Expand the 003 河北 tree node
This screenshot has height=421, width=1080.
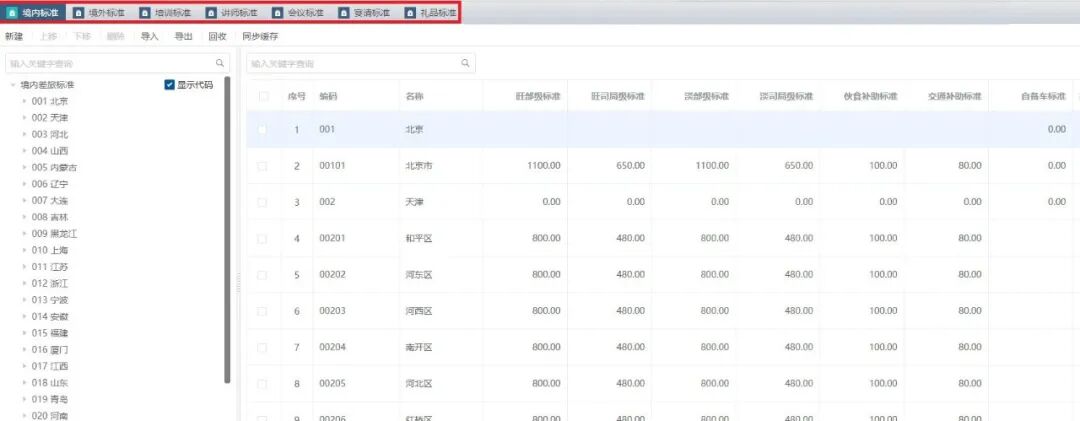pyautogui.click(x=25, y=134)
